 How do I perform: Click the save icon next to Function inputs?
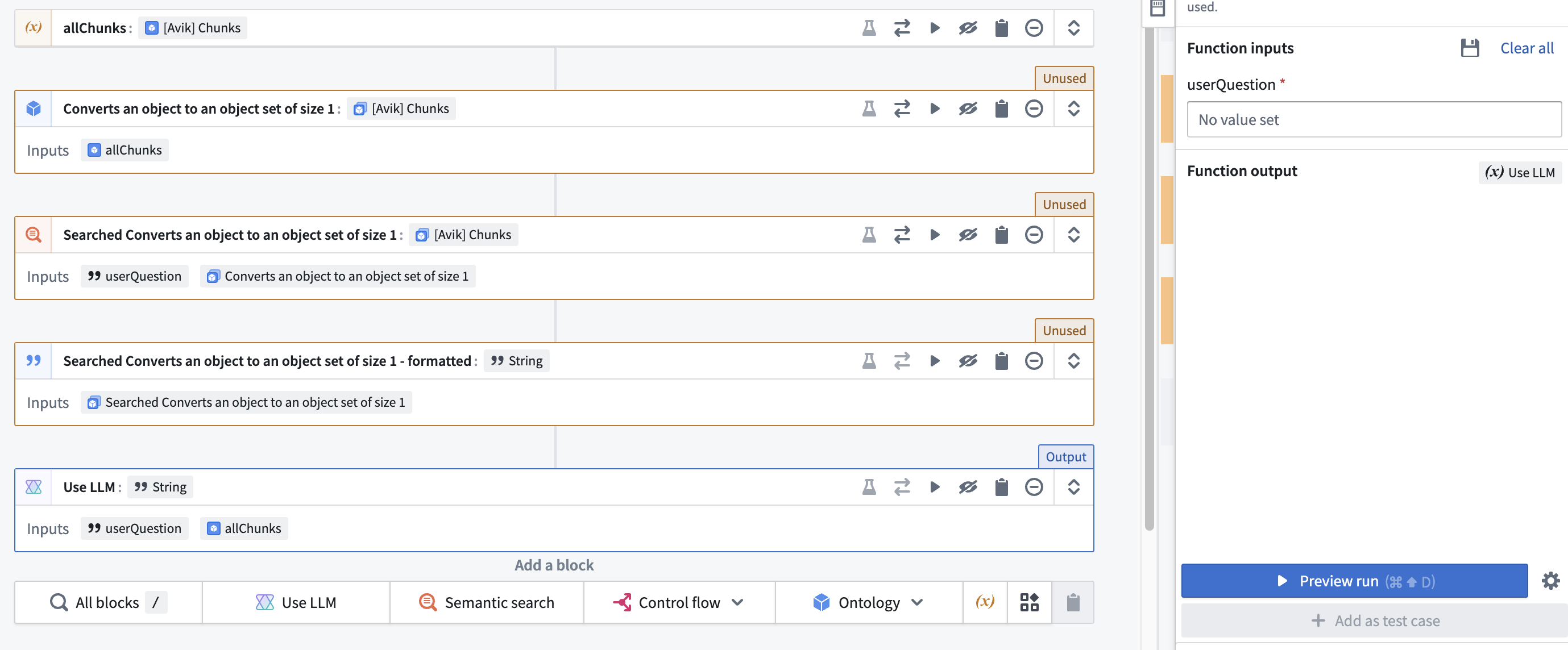click(x=1470, y=48)
